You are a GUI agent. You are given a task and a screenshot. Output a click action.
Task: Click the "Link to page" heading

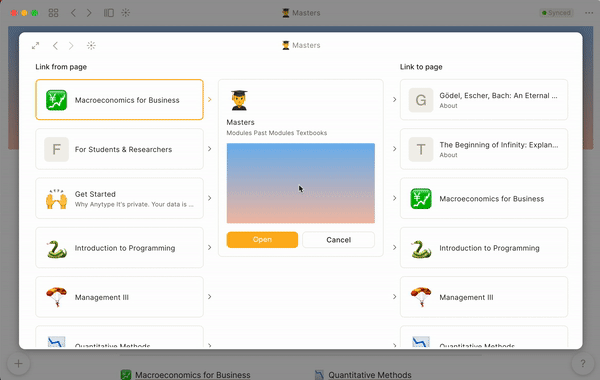click(421, 67)
